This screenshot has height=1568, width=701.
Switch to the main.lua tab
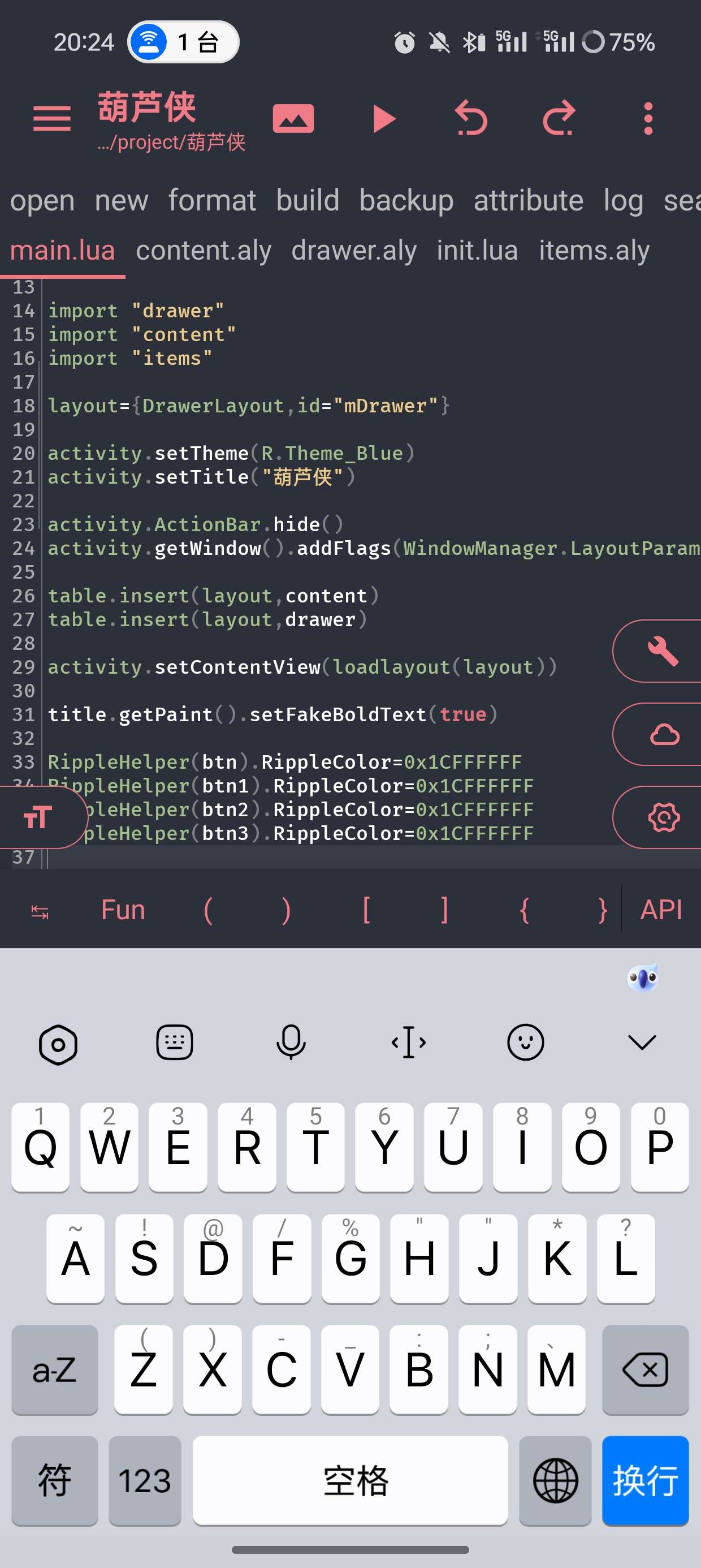pyautogui.click(x=62, y=250)
